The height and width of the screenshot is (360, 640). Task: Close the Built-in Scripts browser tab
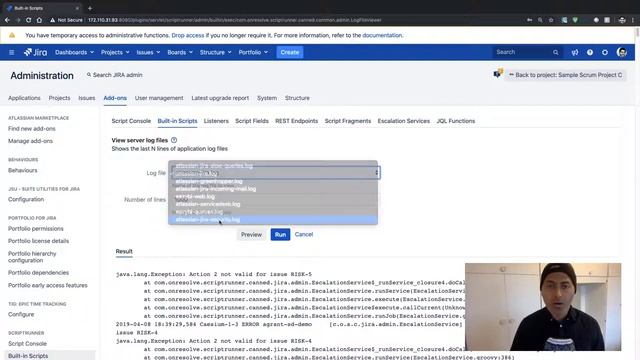77,8
